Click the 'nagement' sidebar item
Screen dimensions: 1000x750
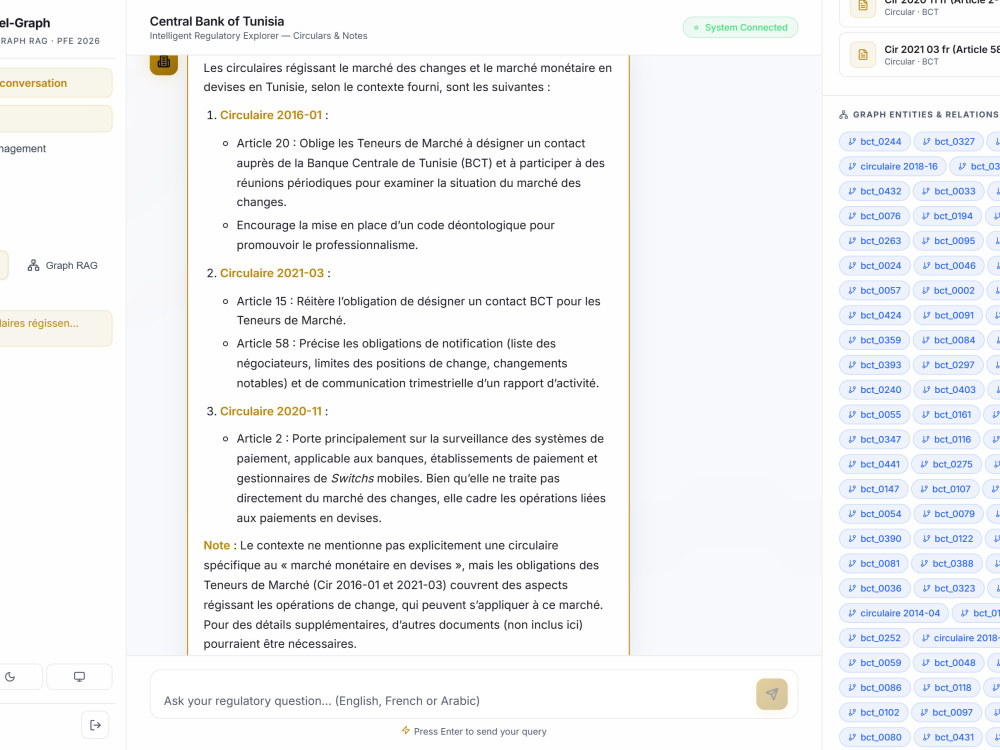[23, 149]
